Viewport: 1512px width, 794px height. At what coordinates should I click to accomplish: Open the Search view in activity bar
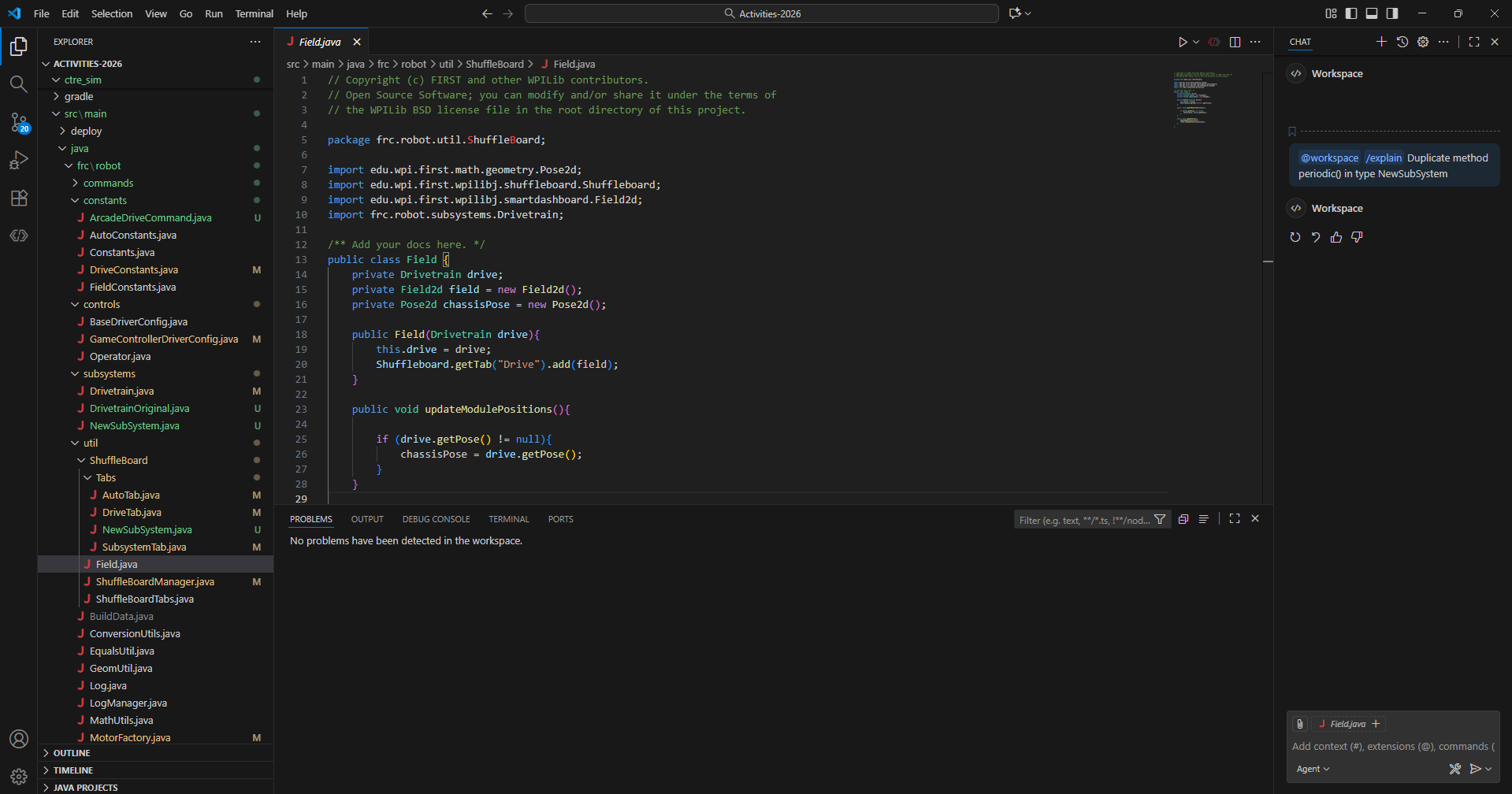click(x=19, y=83)
